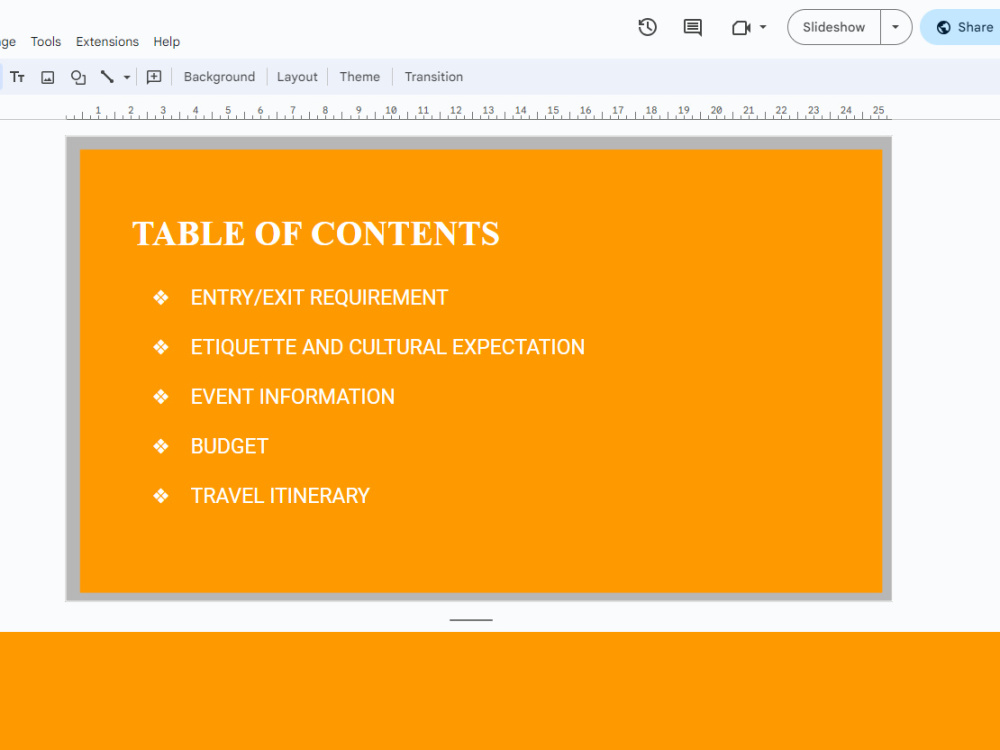The height and width of the screenshot is (750, 1000).
Task: Open version history clock icon
Action: click(x=647, y=27)
